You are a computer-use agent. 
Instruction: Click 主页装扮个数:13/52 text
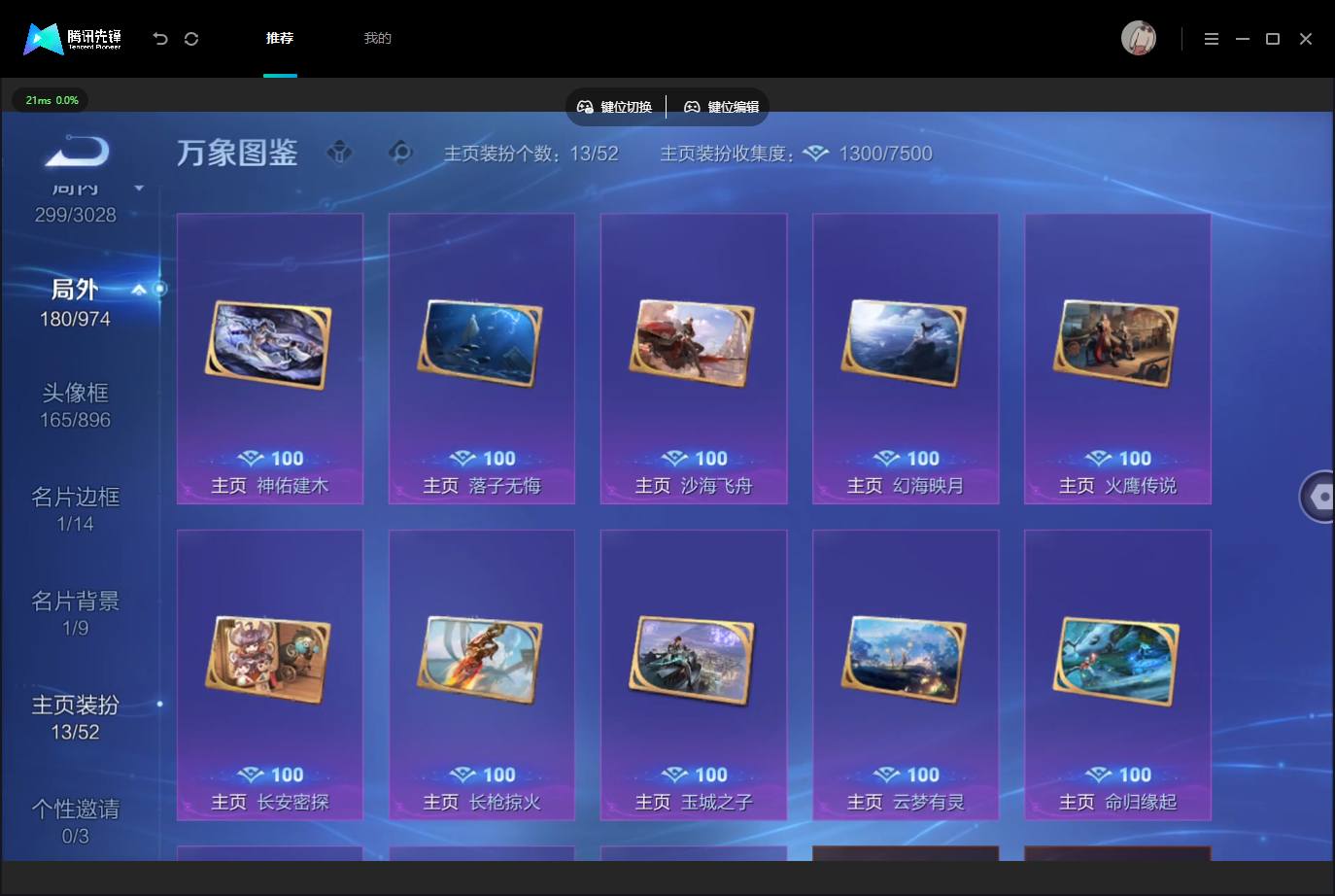(x=531, y=154)
